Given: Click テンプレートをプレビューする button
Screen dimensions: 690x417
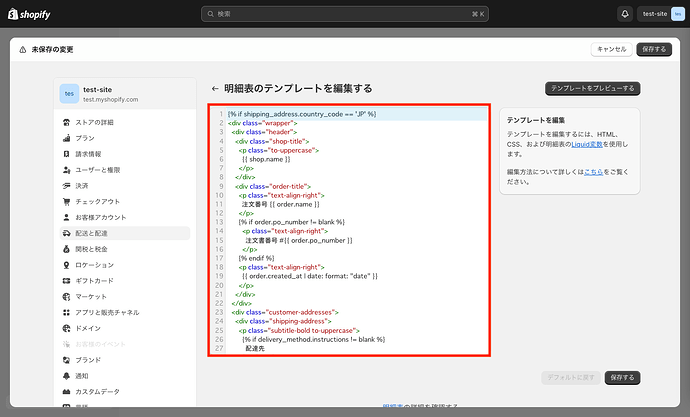Looking at the screenshot, I should [593, 88].
